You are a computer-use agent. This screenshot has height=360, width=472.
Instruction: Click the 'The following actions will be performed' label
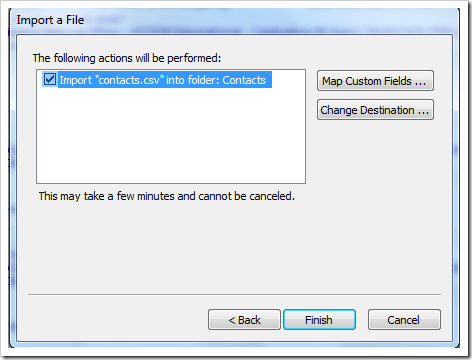coord(127,58)
